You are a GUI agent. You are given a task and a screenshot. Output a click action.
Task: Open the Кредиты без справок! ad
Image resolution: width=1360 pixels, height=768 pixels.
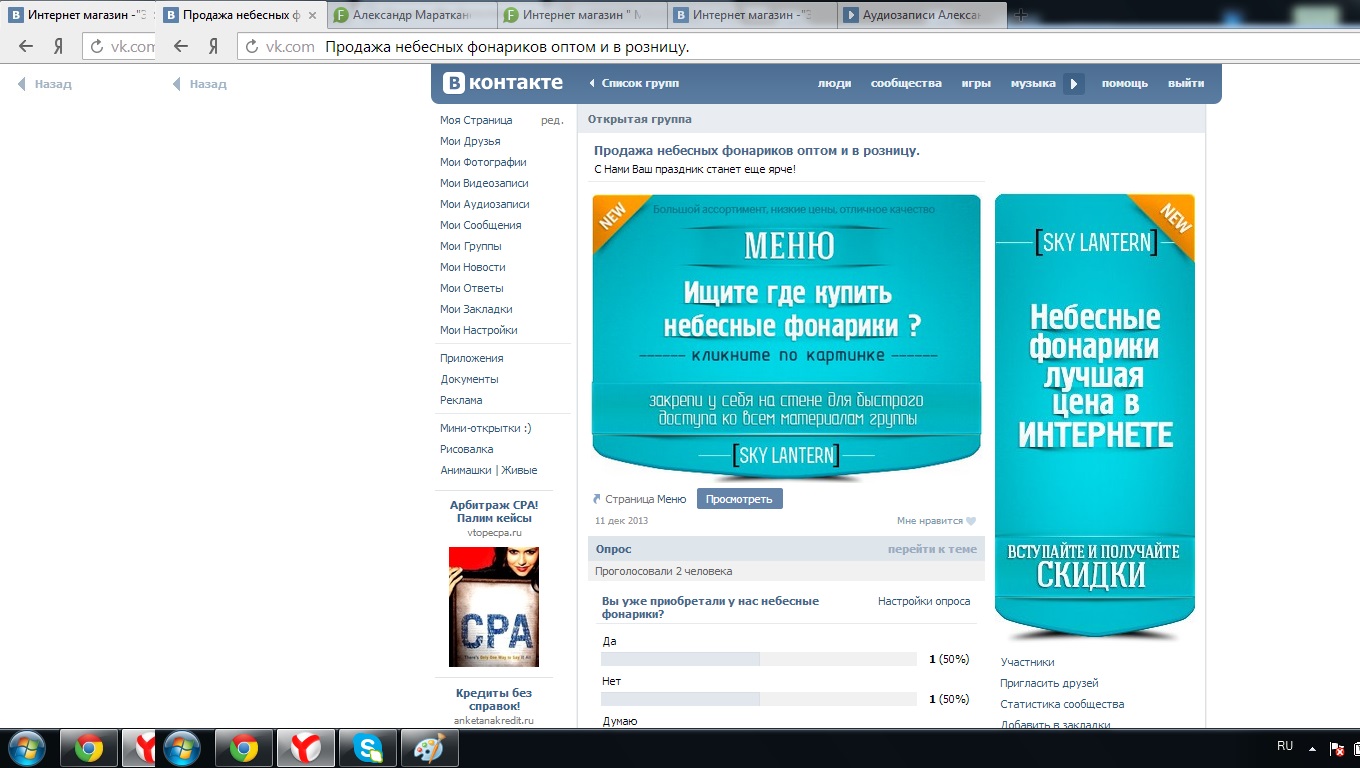click(x=494, y=699)
